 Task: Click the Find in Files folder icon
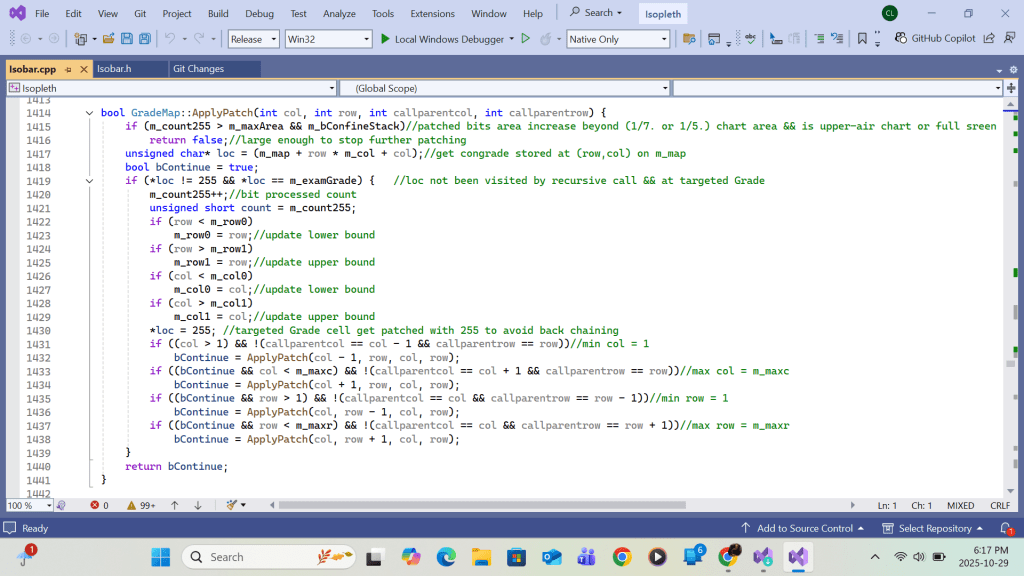point(688,39)
